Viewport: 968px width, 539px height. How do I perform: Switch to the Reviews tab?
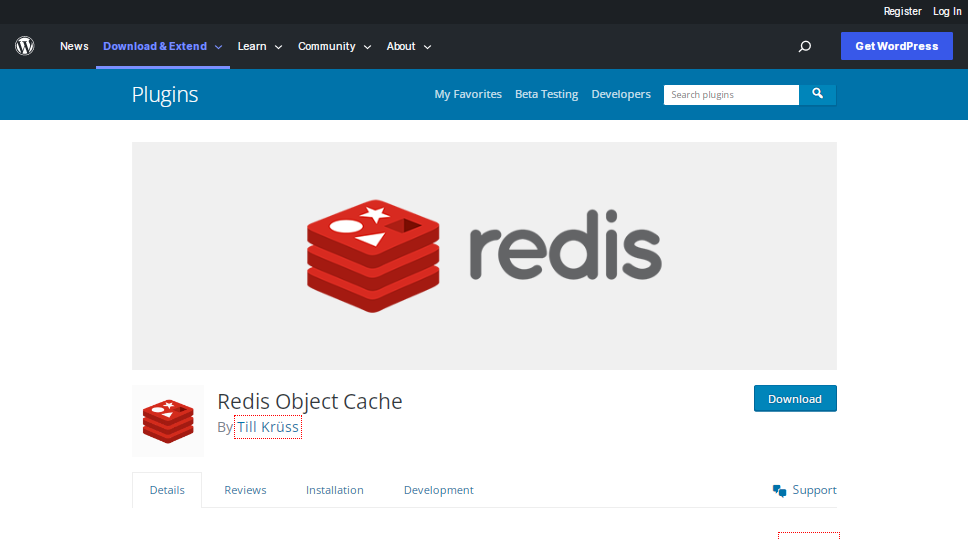(245, 490)
